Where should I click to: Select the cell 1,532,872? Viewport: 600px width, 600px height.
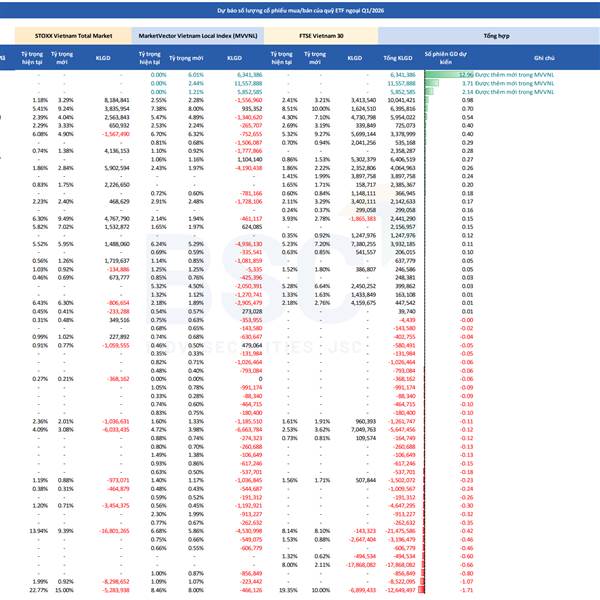tap(117, 227)
